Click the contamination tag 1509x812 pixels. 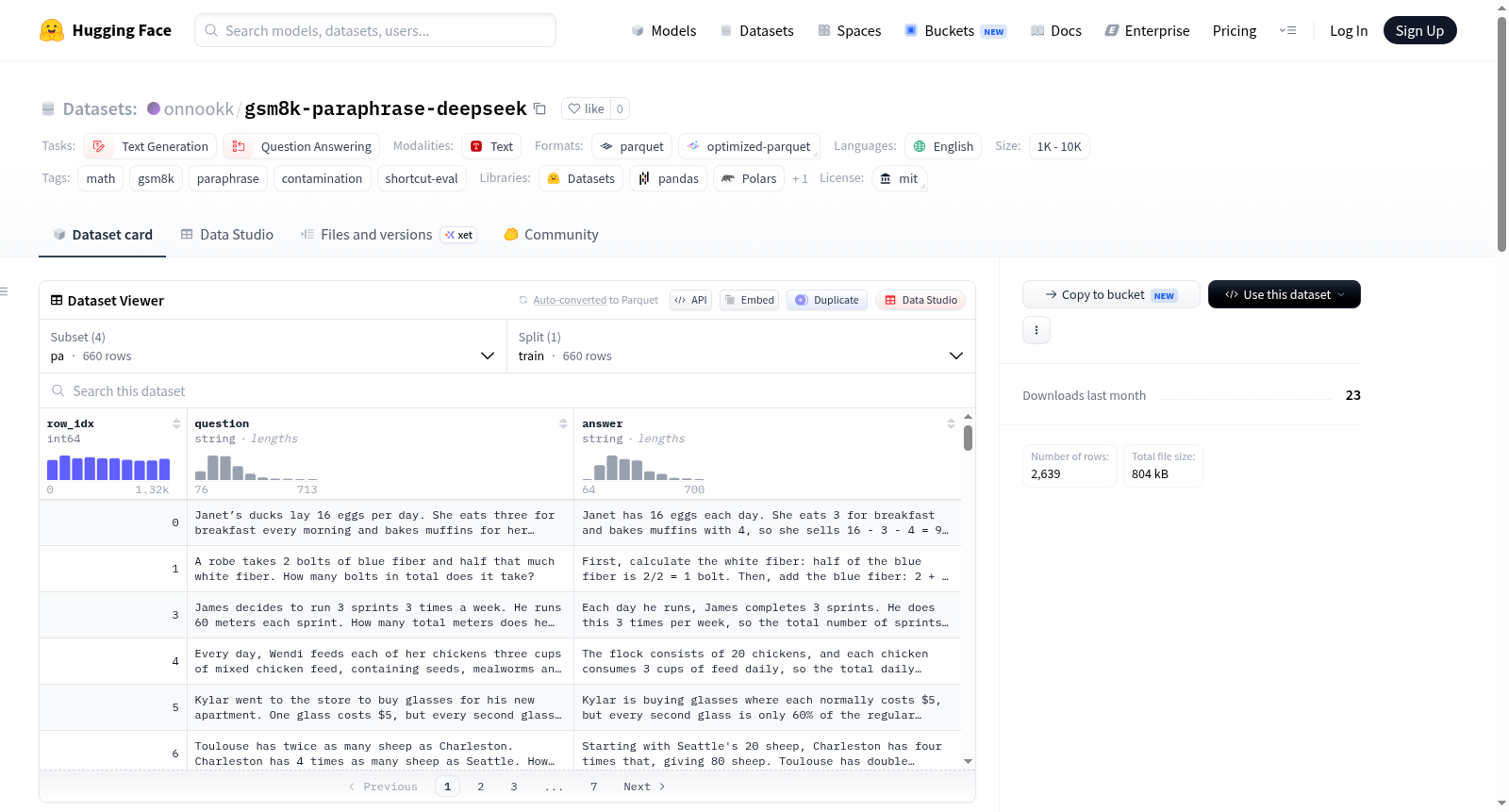[x=322, y=178]
